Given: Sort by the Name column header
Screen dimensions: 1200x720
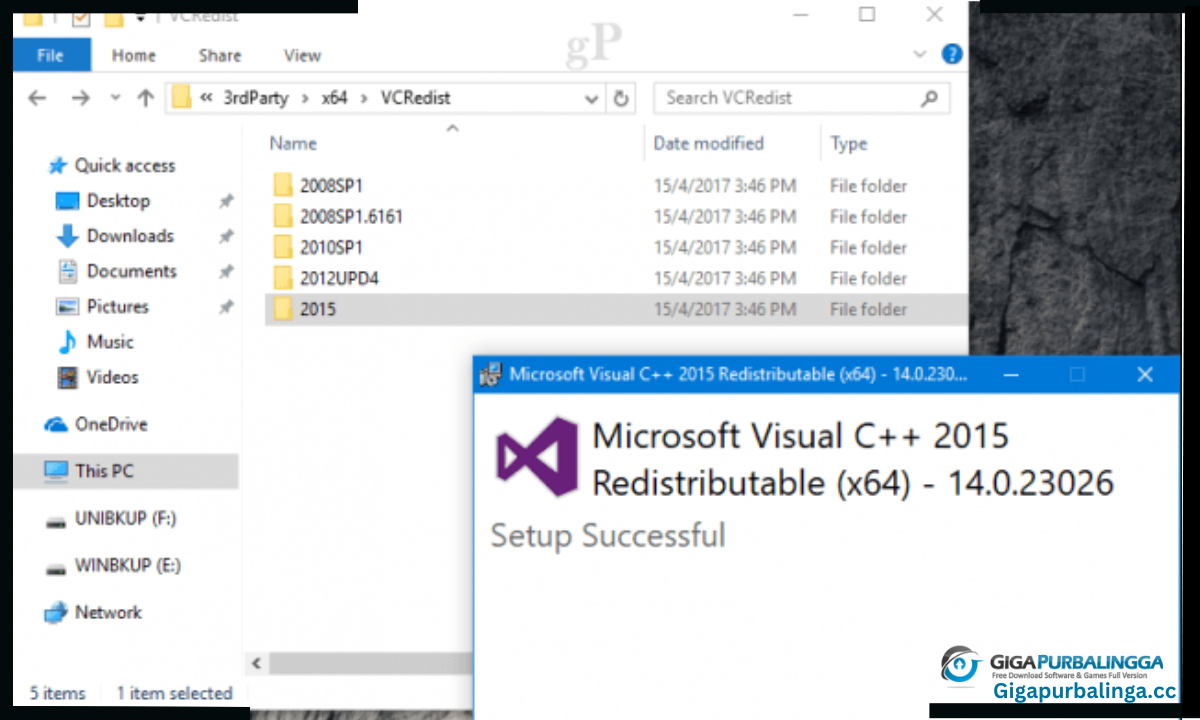Looking at the screenshot, I should tap(293, 144).
